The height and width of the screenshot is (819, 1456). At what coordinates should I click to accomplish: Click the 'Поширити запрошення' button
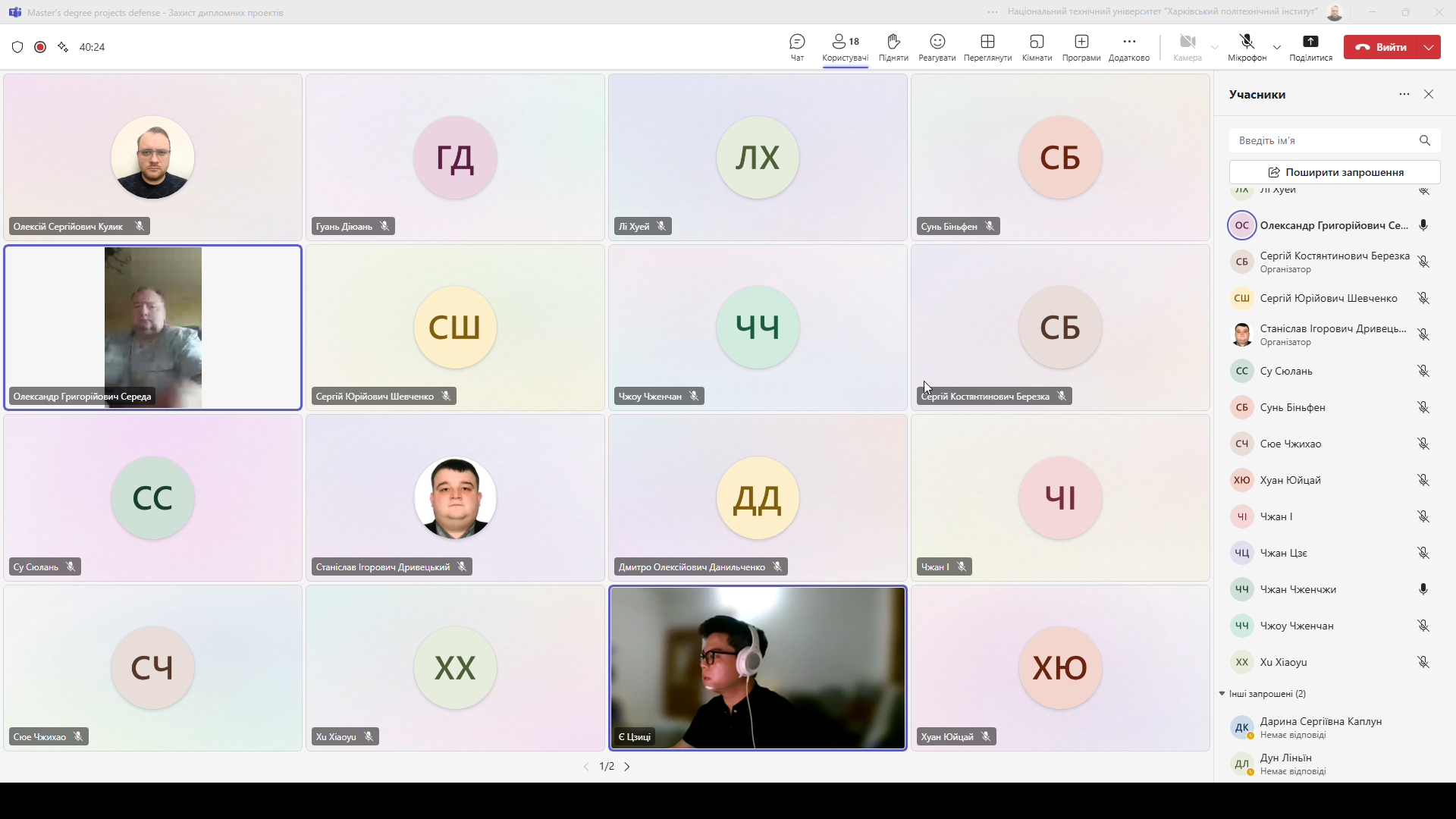1335,172
